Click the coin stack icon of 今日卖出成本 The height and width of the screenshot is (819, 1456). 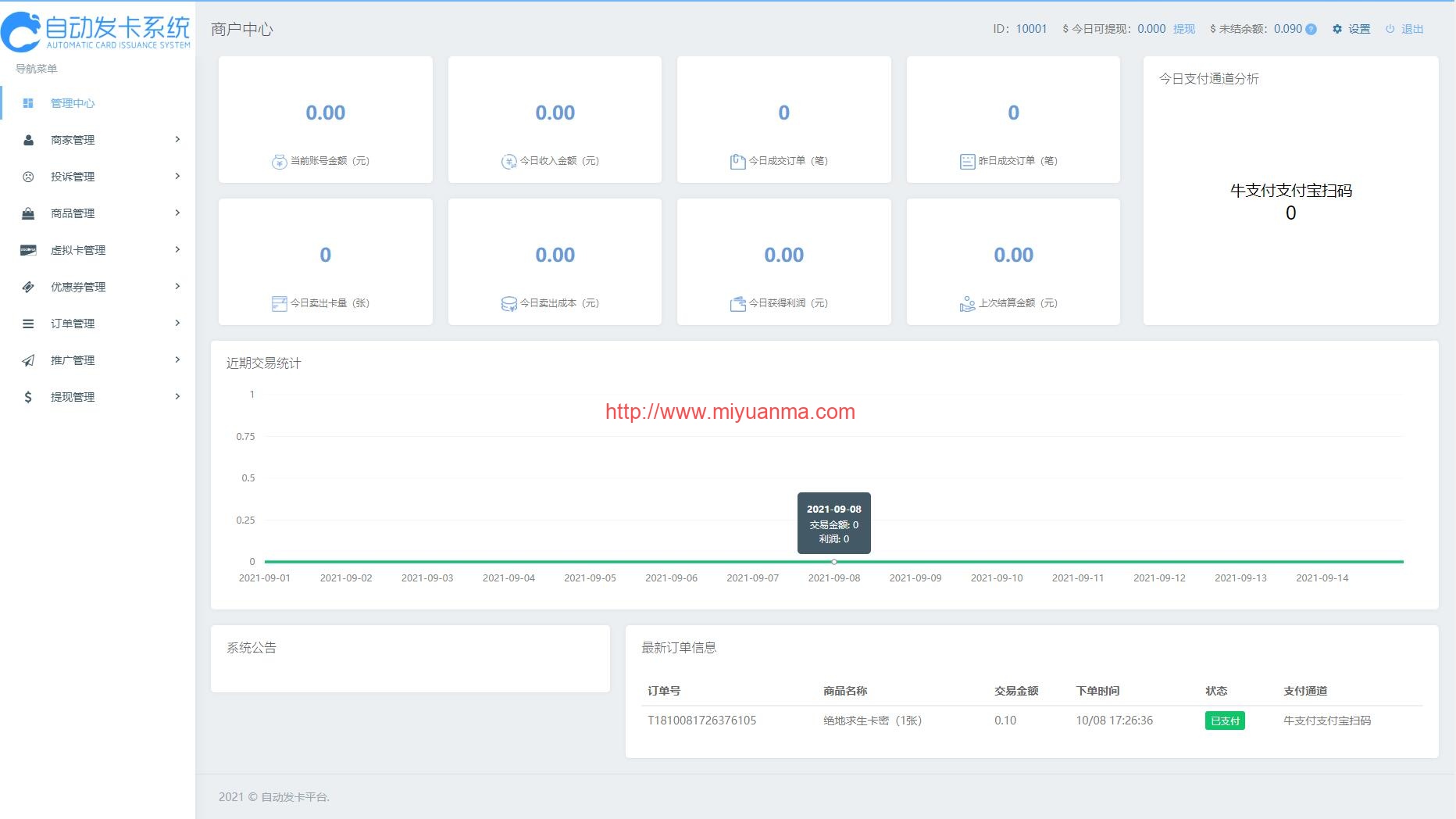[x=509, y=304]
